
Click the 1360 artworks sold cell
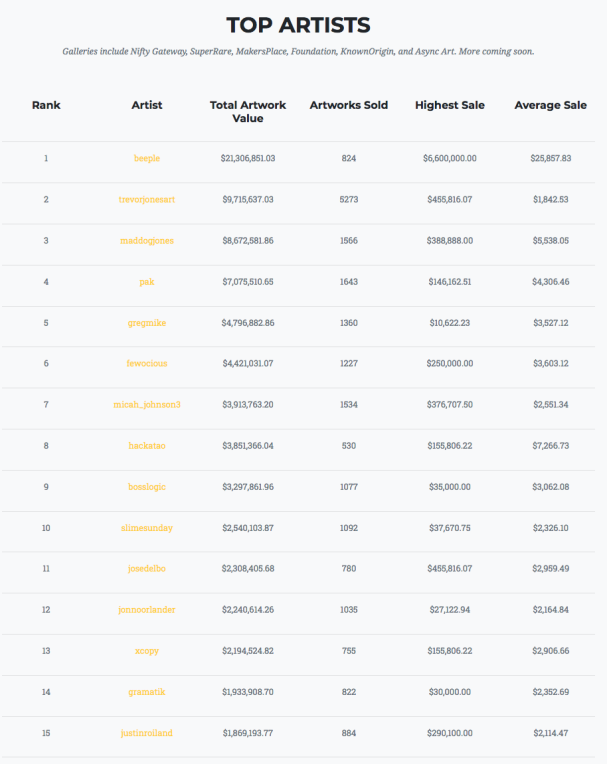[349, 323]
